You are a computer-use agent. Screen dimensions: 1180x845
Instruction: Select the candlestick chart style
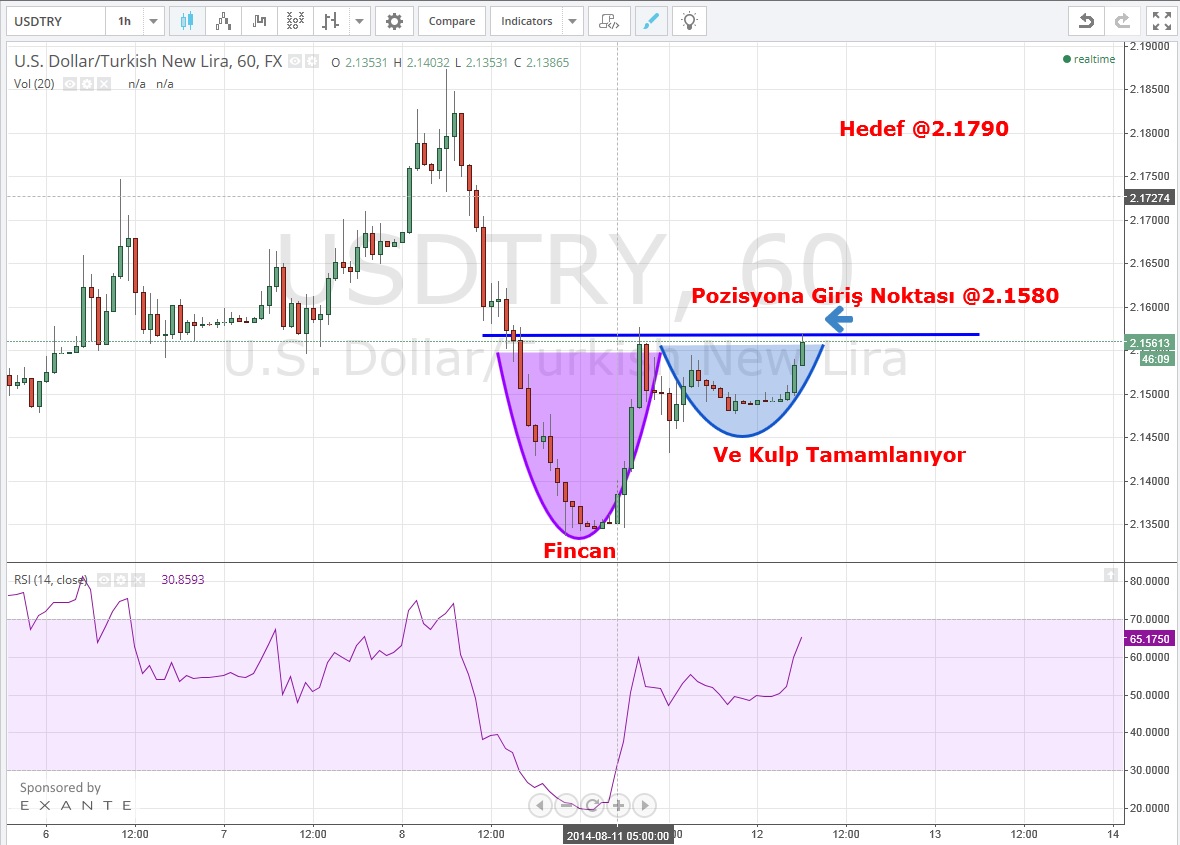(187, 21)
